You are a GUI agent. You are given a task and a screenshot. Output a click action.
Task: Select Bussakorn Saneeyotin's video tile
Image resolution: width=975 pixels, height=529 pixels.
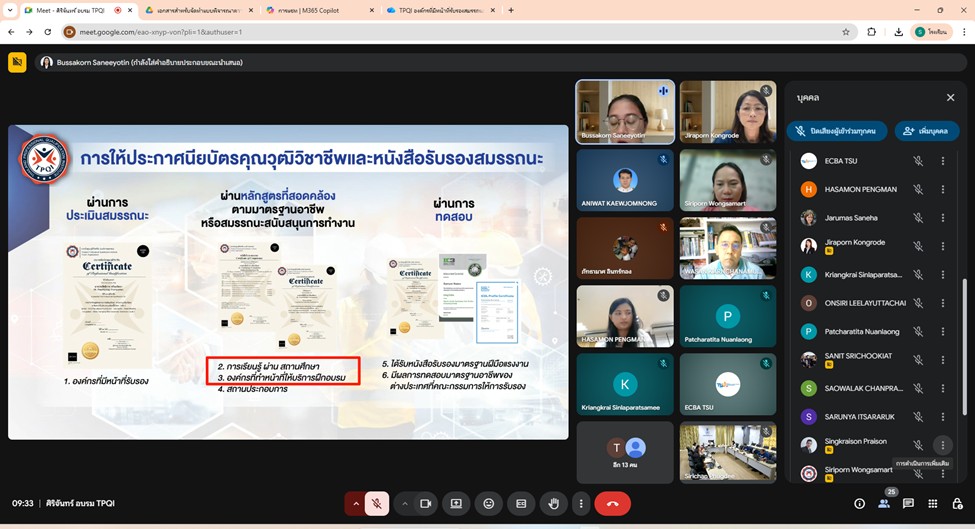coord(625,112)
